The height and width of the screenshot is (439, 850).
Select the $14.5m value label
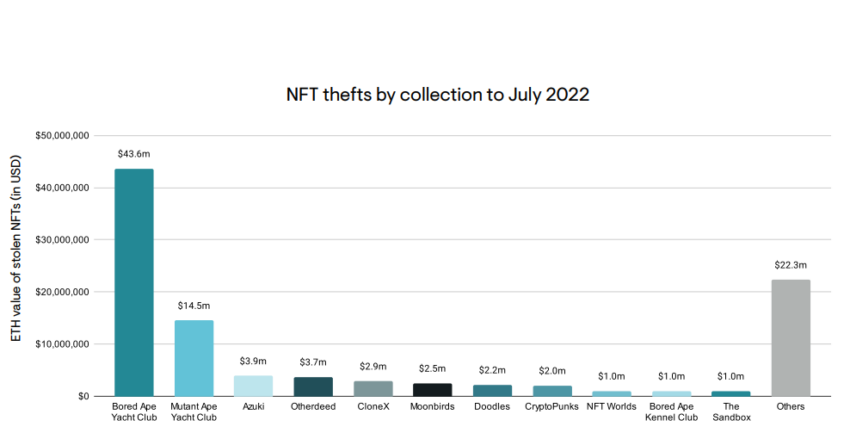(x=194, y=306)
